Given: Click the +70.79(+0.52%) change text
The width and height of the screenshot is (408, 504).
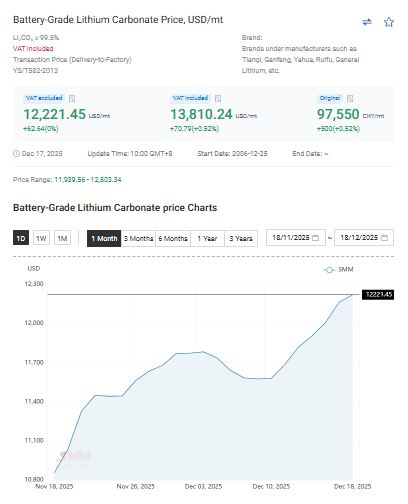Looking at the screenshot, I should tap(194, 129).
